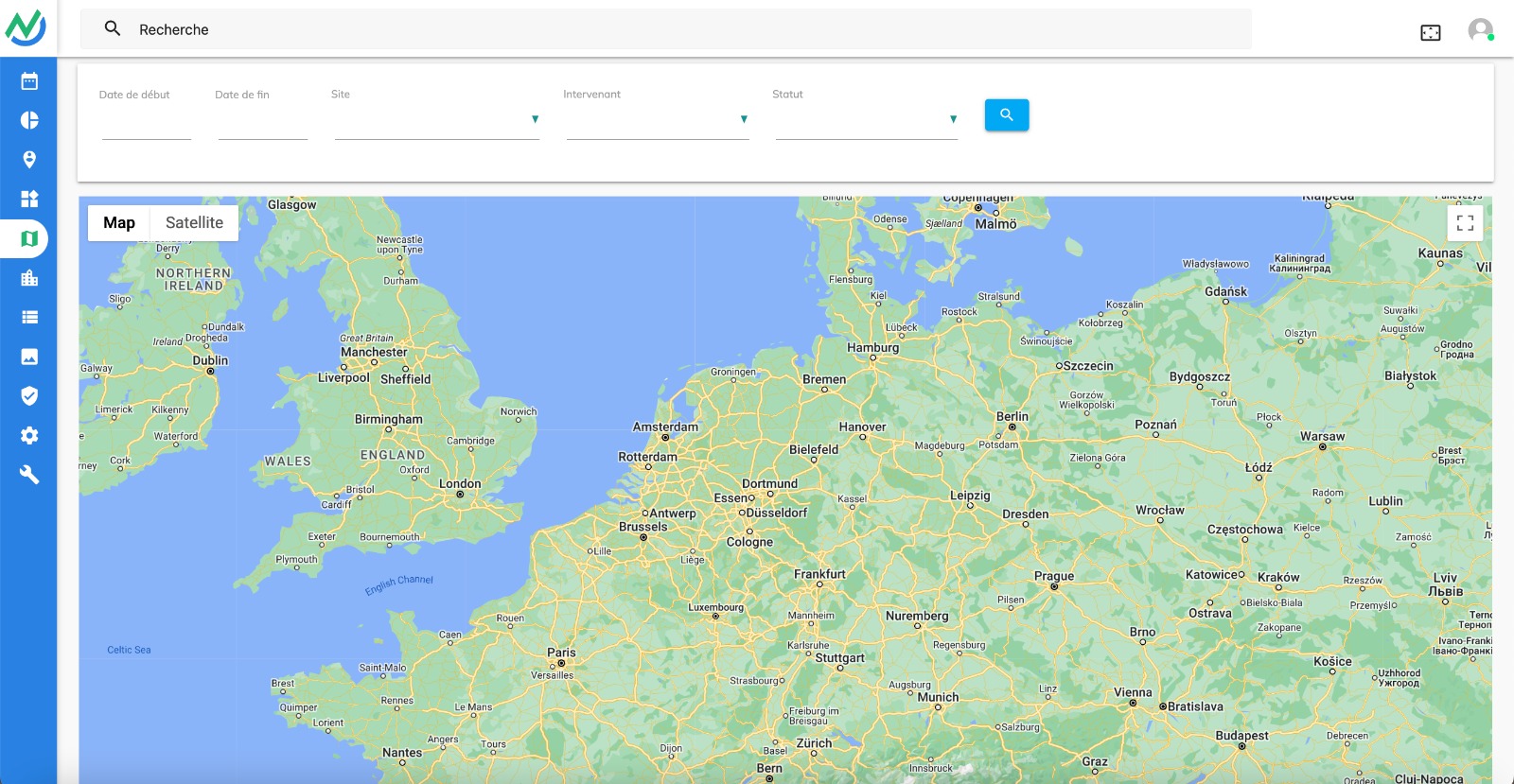Click the Prague label on the map

[x=1054, y=576]
